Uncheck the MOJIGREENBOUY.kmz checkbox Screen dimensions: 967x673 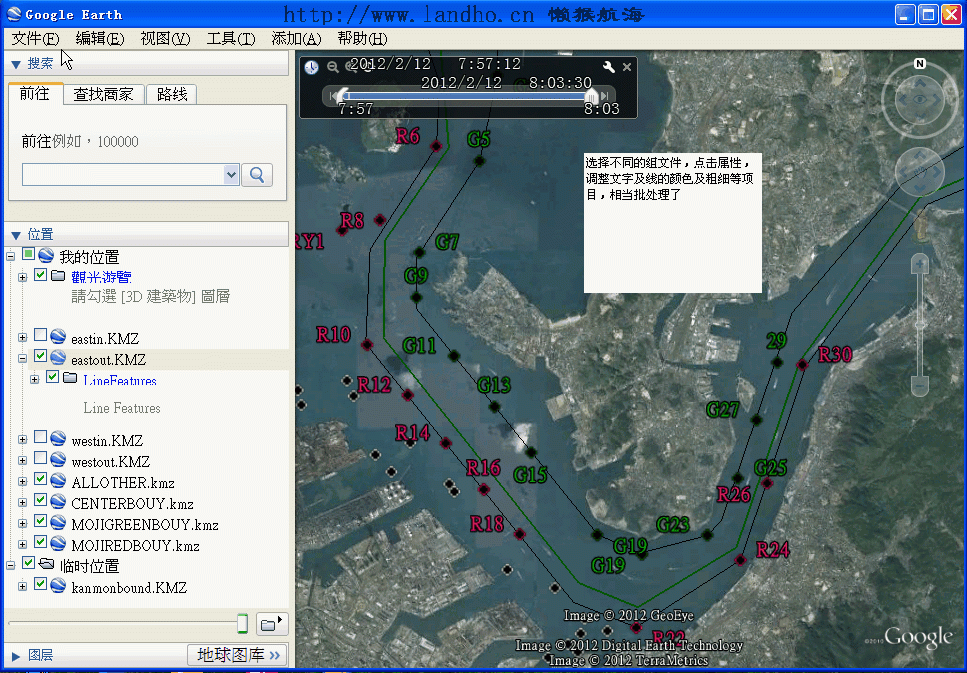(41, 522)
